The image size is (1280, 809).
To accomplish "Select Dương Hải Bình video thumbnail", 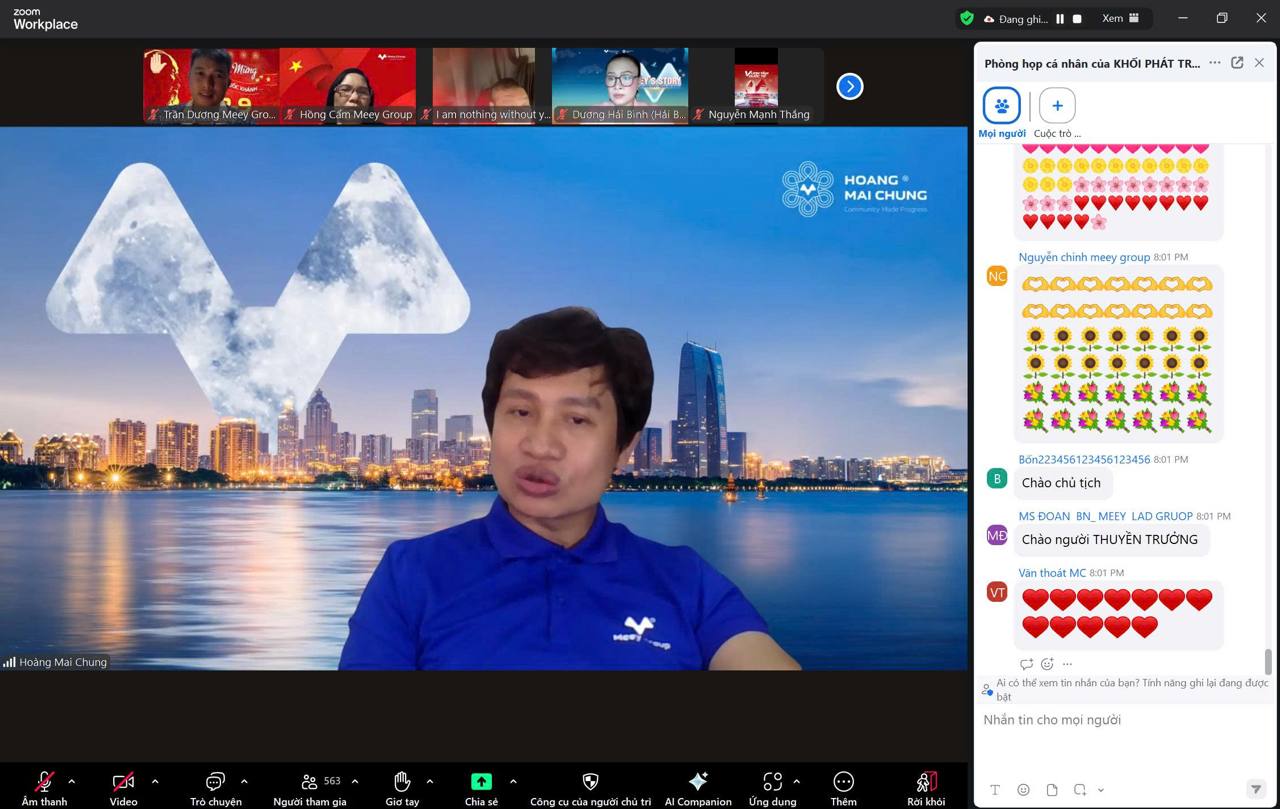I will 620,85.
